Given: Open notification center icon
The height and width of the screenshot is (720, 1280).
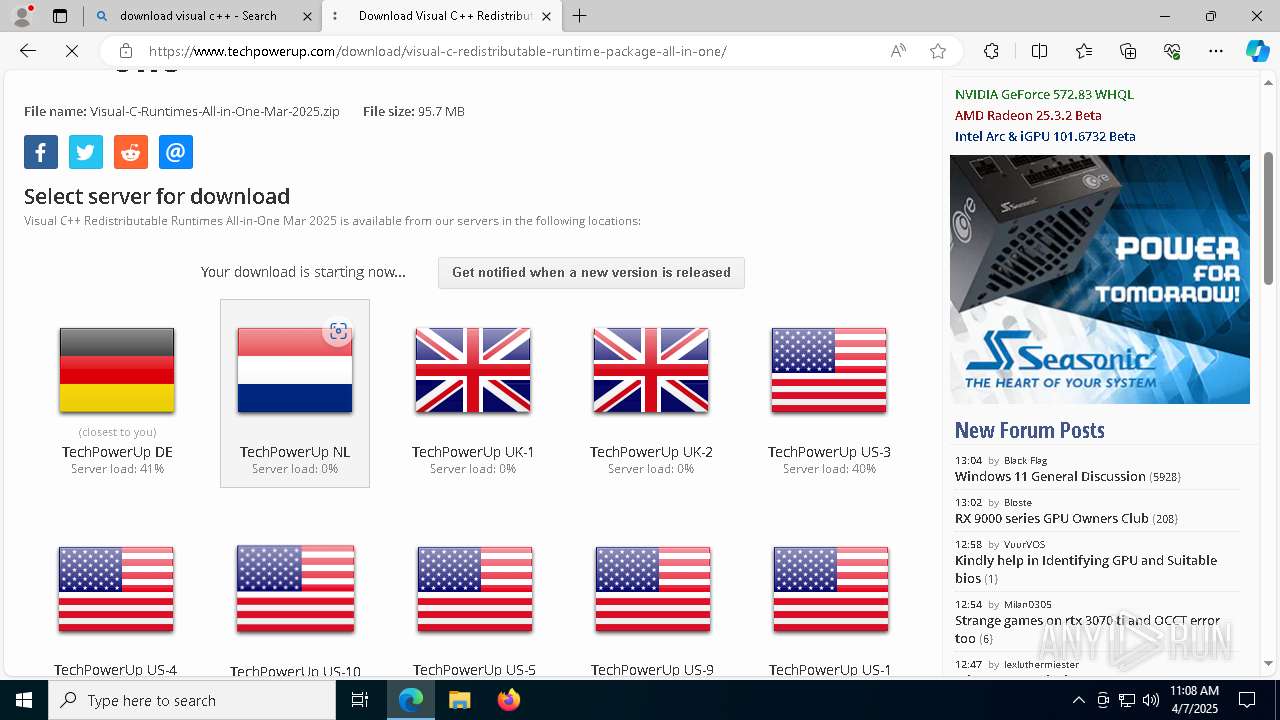Looking at the screenshot, I should 1247,700.
